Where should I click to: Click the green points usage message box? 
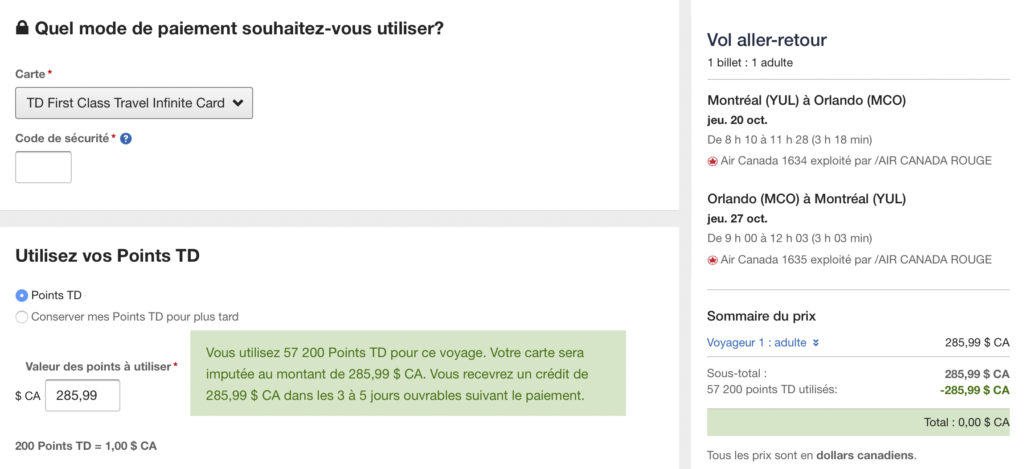[407, 374]
